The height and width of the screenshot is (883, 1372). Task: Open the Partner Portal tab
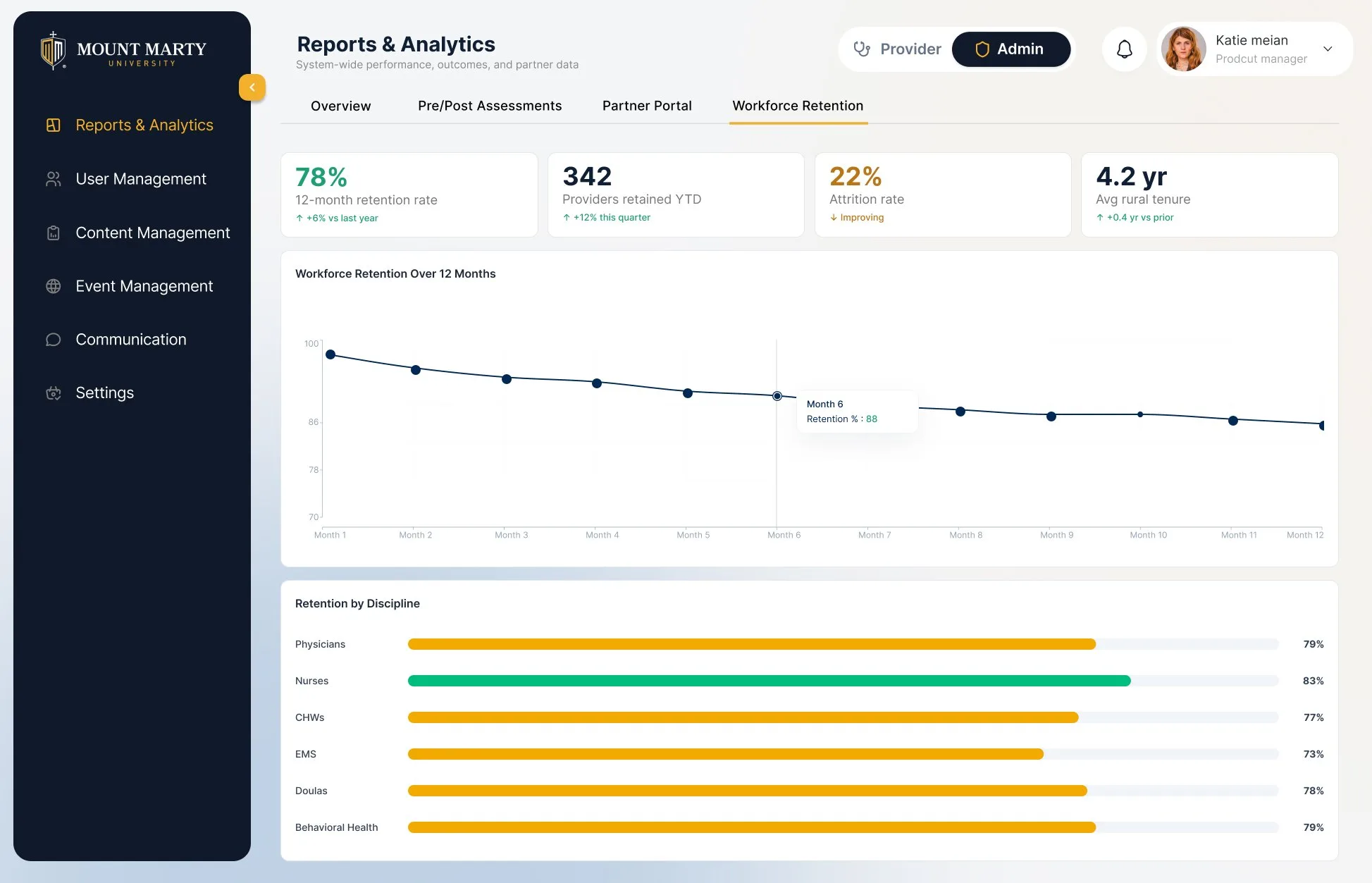pos(647,106)
